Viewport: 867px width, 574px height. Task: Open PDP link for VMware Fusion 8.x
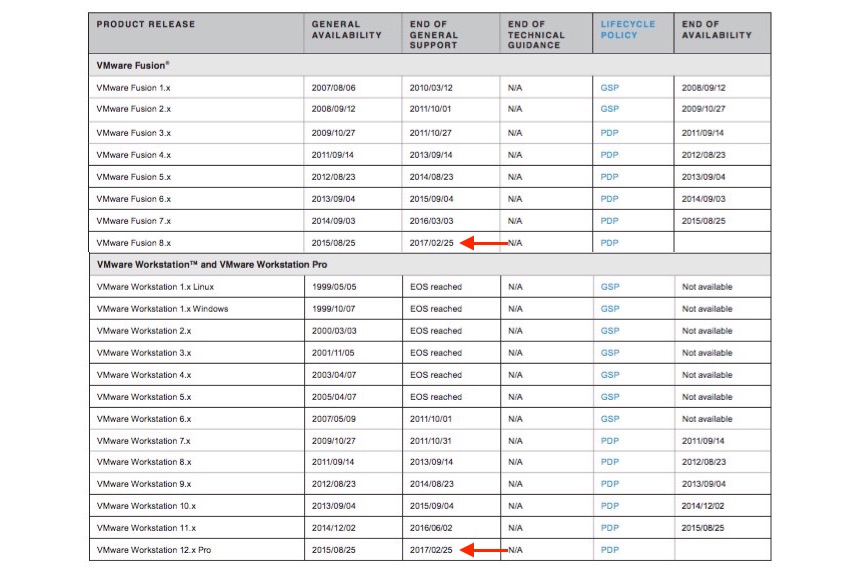pos(609,243)
